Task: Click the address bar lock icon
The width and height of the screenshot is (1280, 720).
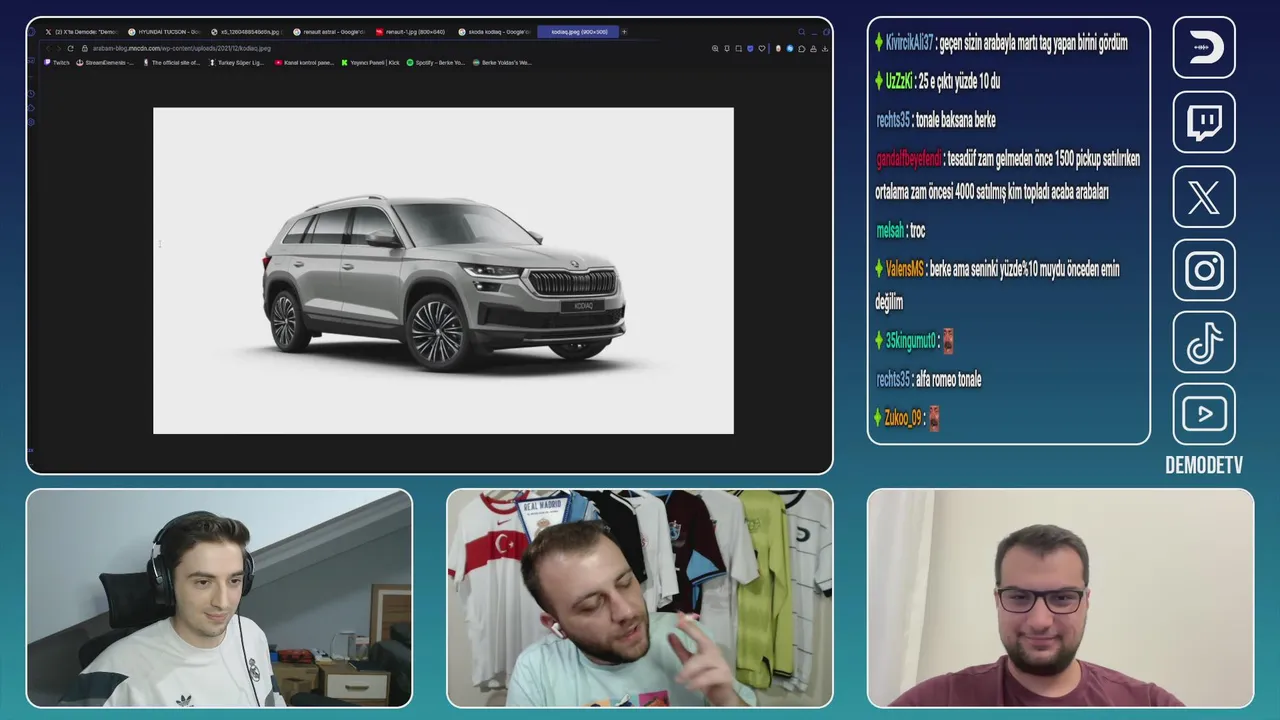Action: (x=85, y=48)
